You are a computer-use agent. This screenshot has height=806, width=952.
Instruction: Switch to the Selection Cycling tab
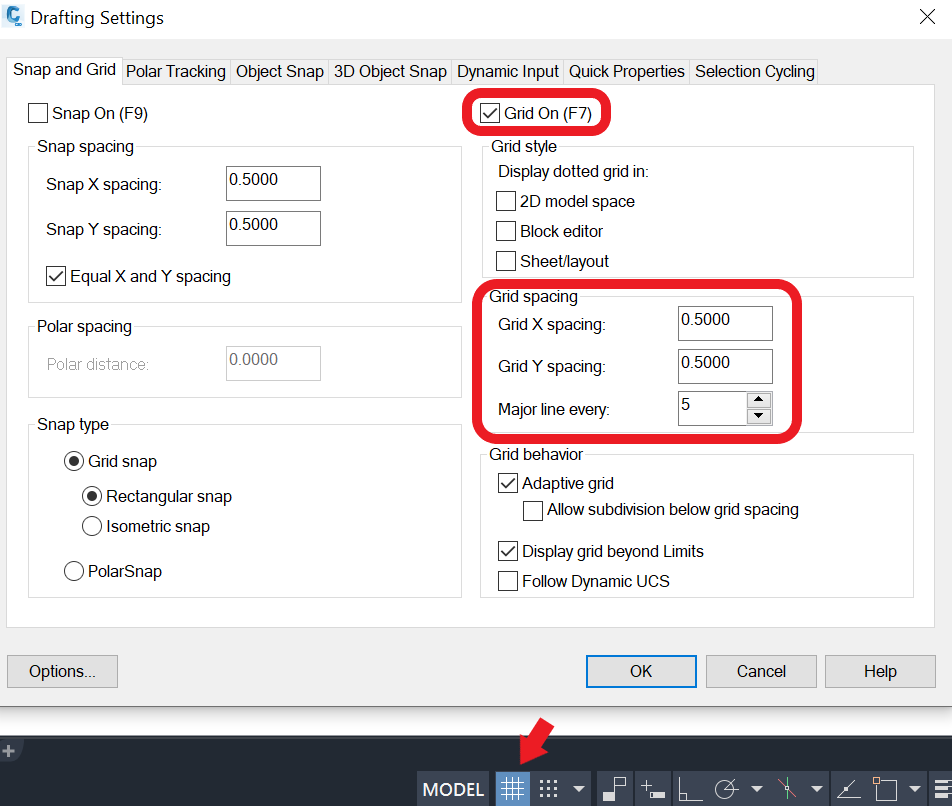point(755,72)
